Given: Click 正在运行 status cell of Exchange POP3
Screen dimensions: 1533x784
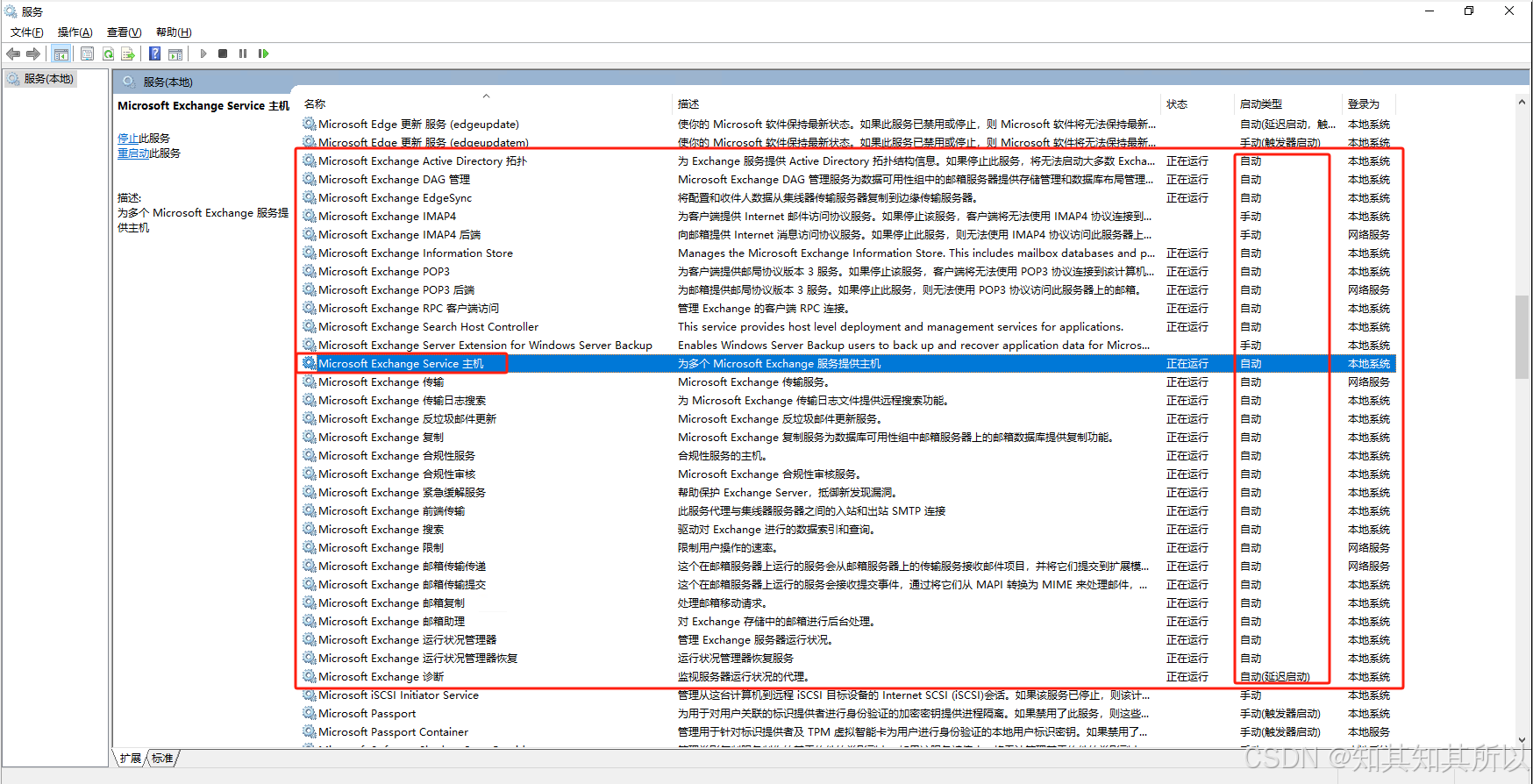Looking at the screenshot, I should pos(1187,271).
